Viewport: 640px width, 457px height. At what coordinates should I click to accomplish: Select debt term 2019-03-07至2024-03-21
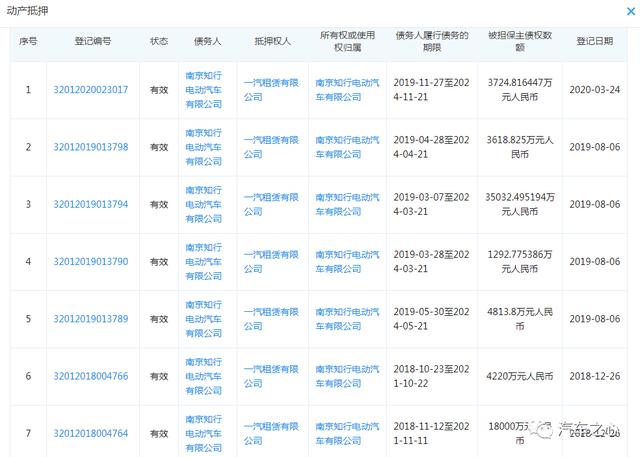[x=431, y=204]
